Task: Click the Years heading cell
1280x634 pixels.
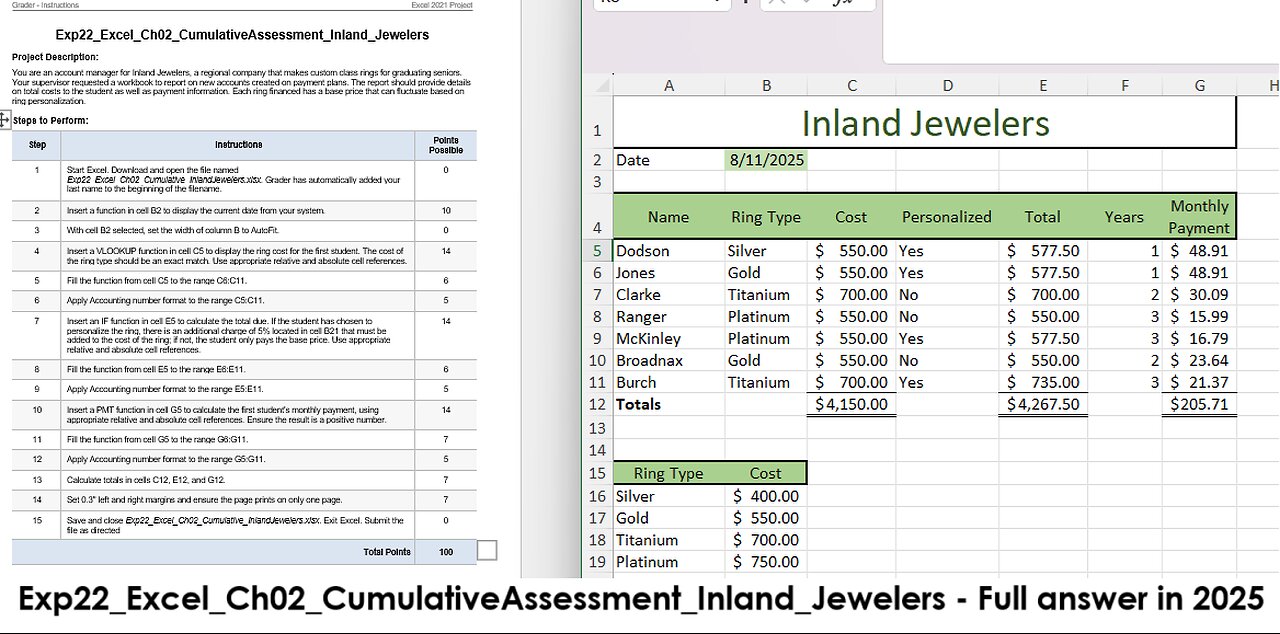Action: tap(1124, 216)
